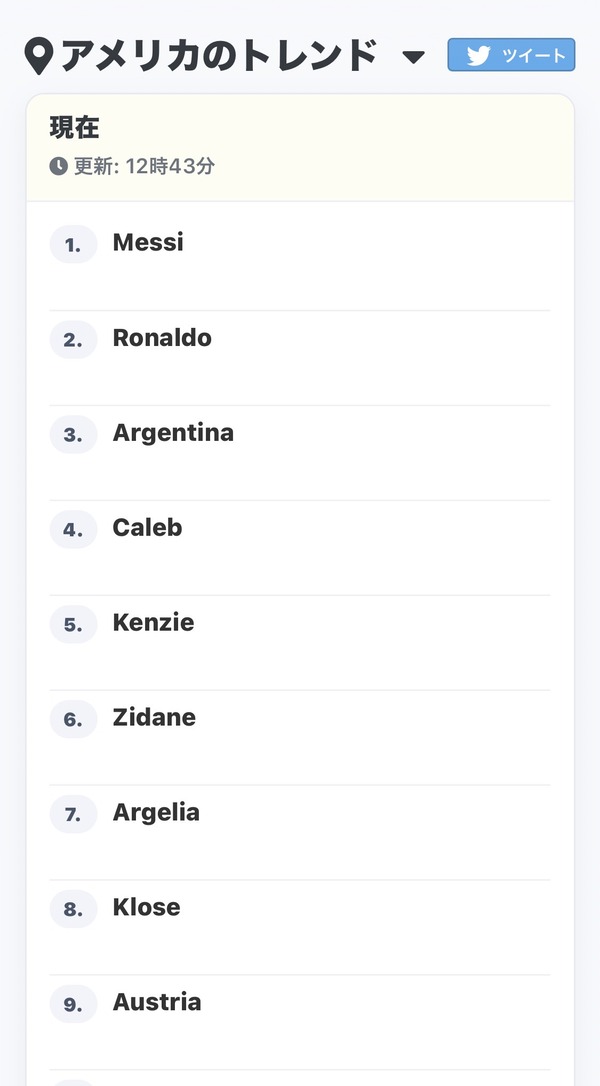Click the 現在 section header

(75, 128)
